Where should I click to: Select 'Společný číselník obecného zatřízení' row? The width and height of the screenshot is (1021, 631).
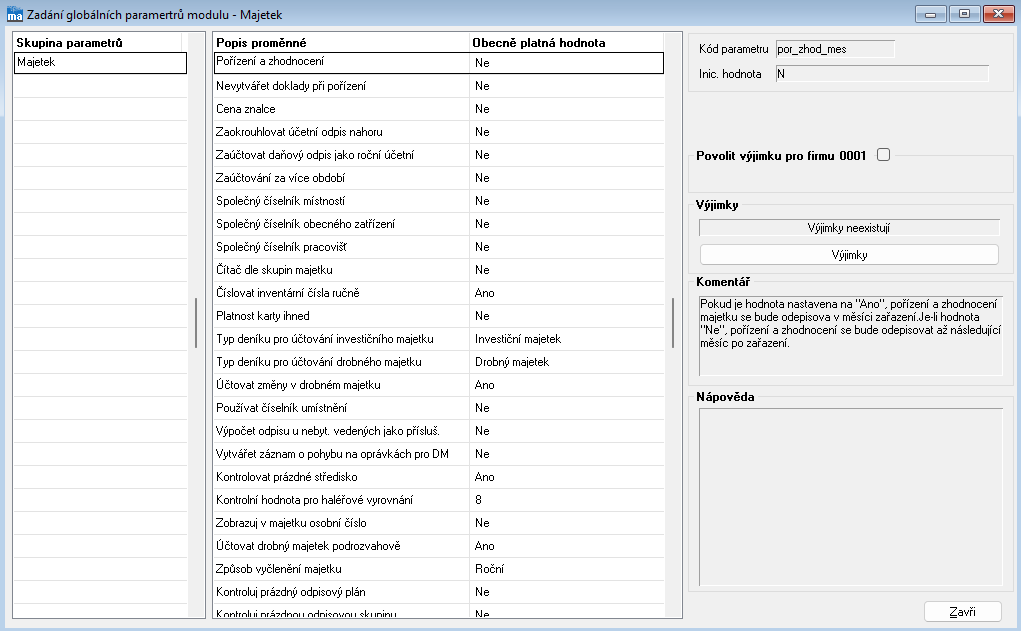(x=439, y=224)
